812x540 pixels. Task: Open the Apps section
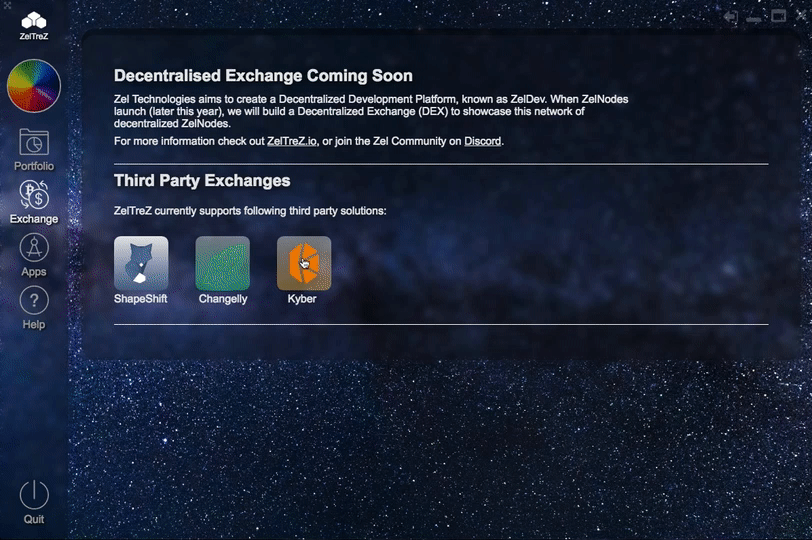(x=34, y=255)
